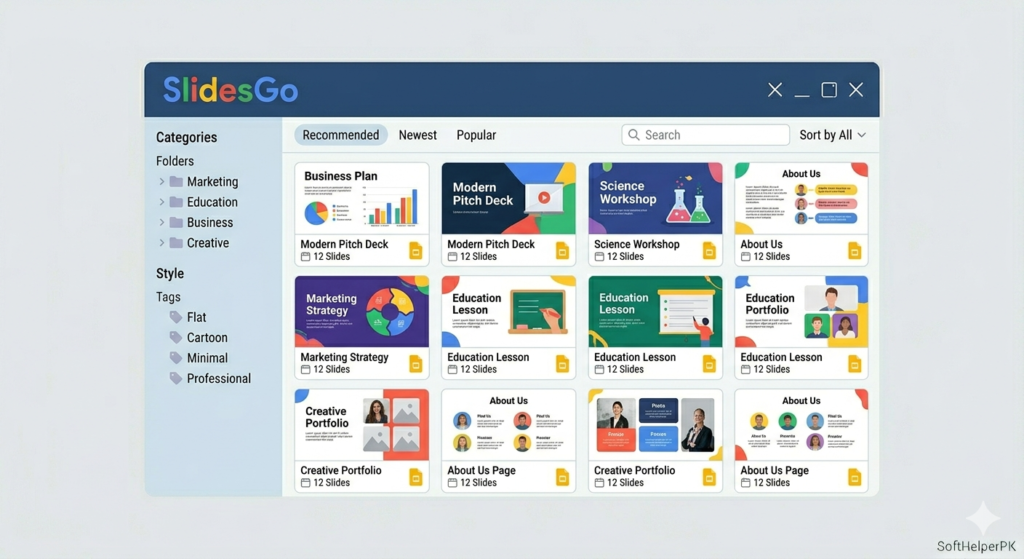Open the Business Plan thumbnail

(362, 199)
